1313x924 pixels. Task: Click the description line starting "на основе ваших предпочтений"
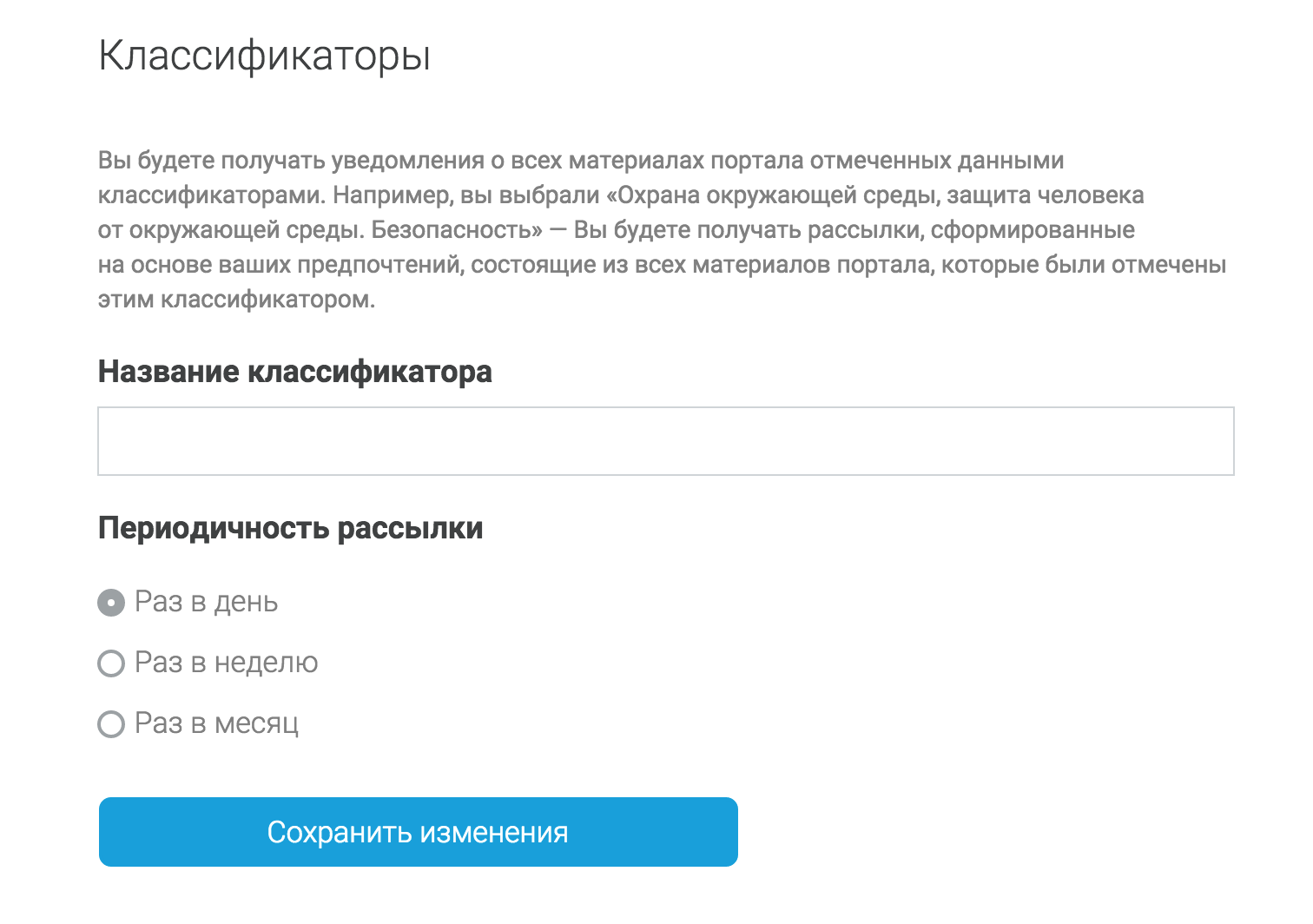click(662, 265)
